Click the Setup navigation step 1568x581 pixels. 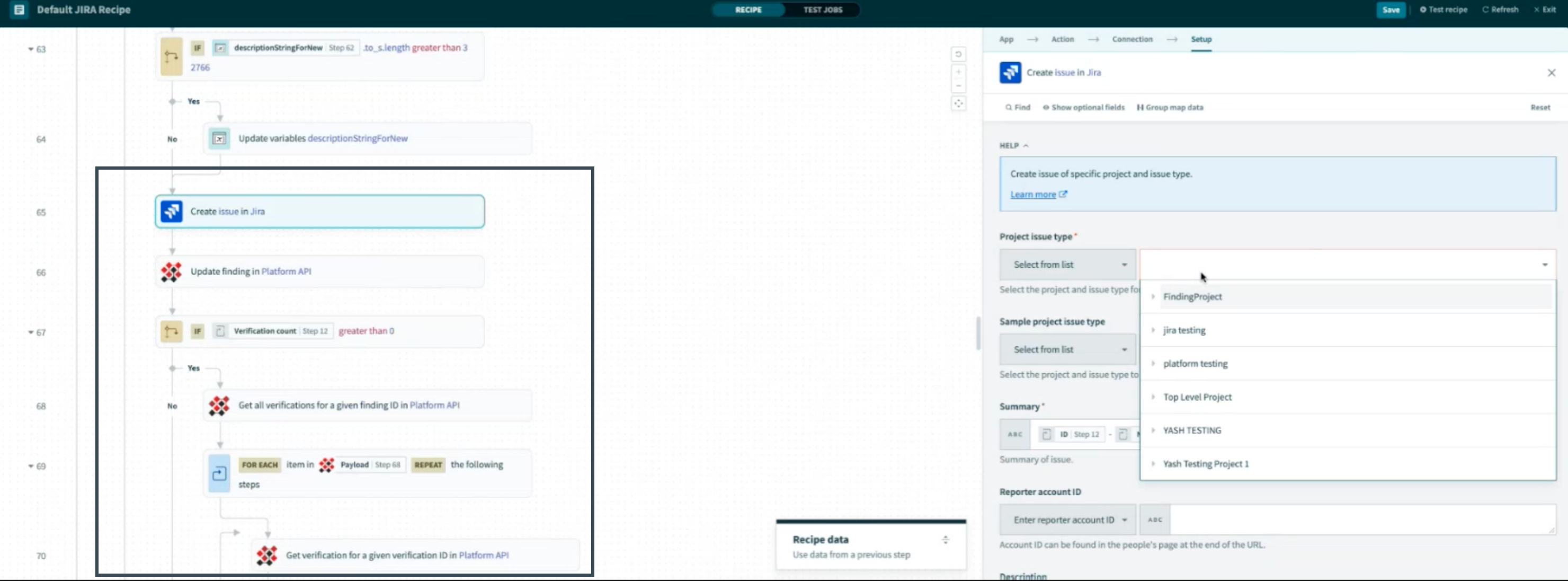tap(1201, 39)
